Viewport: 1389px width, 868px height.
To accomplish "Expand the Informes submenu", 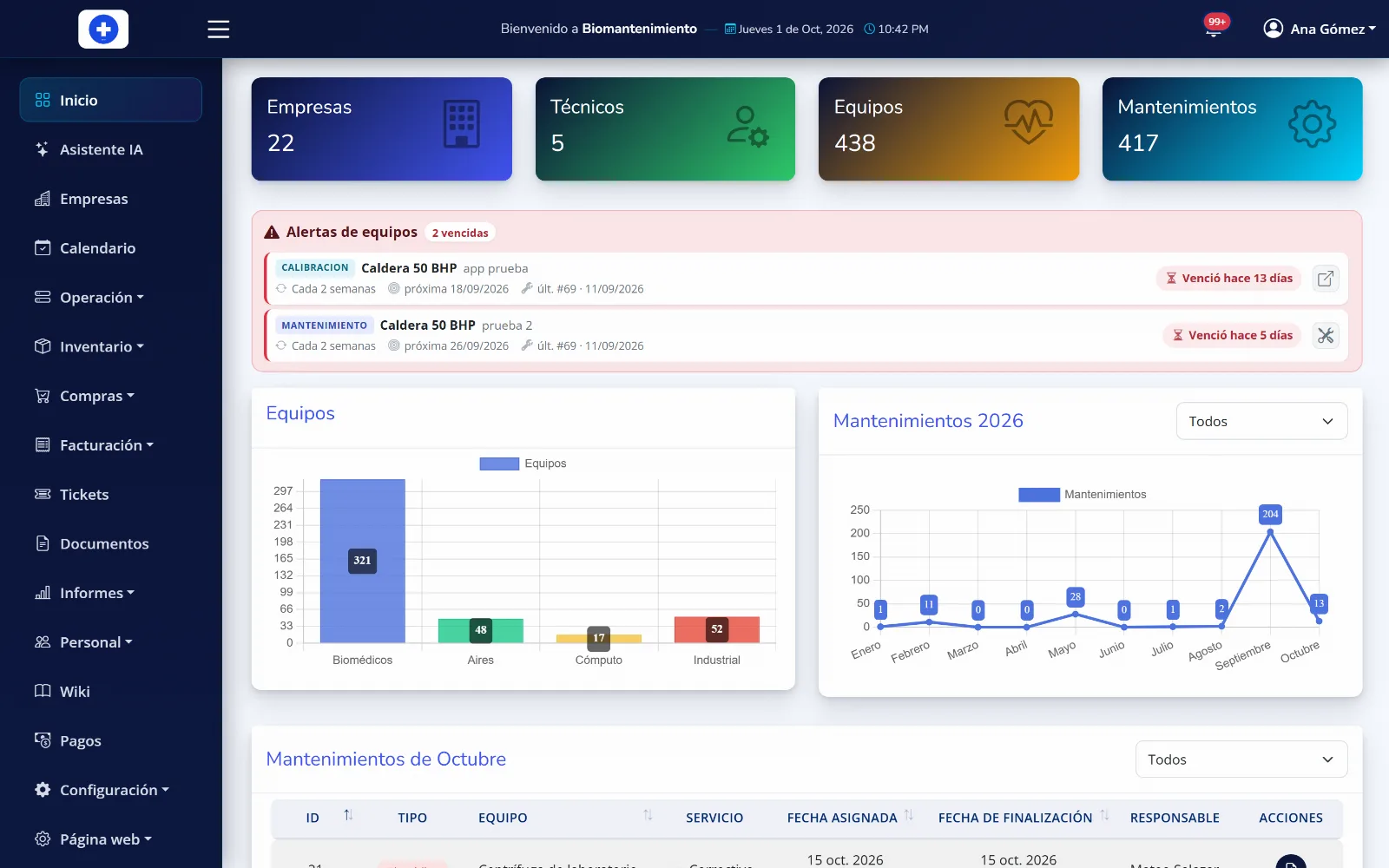I will 111,593.
